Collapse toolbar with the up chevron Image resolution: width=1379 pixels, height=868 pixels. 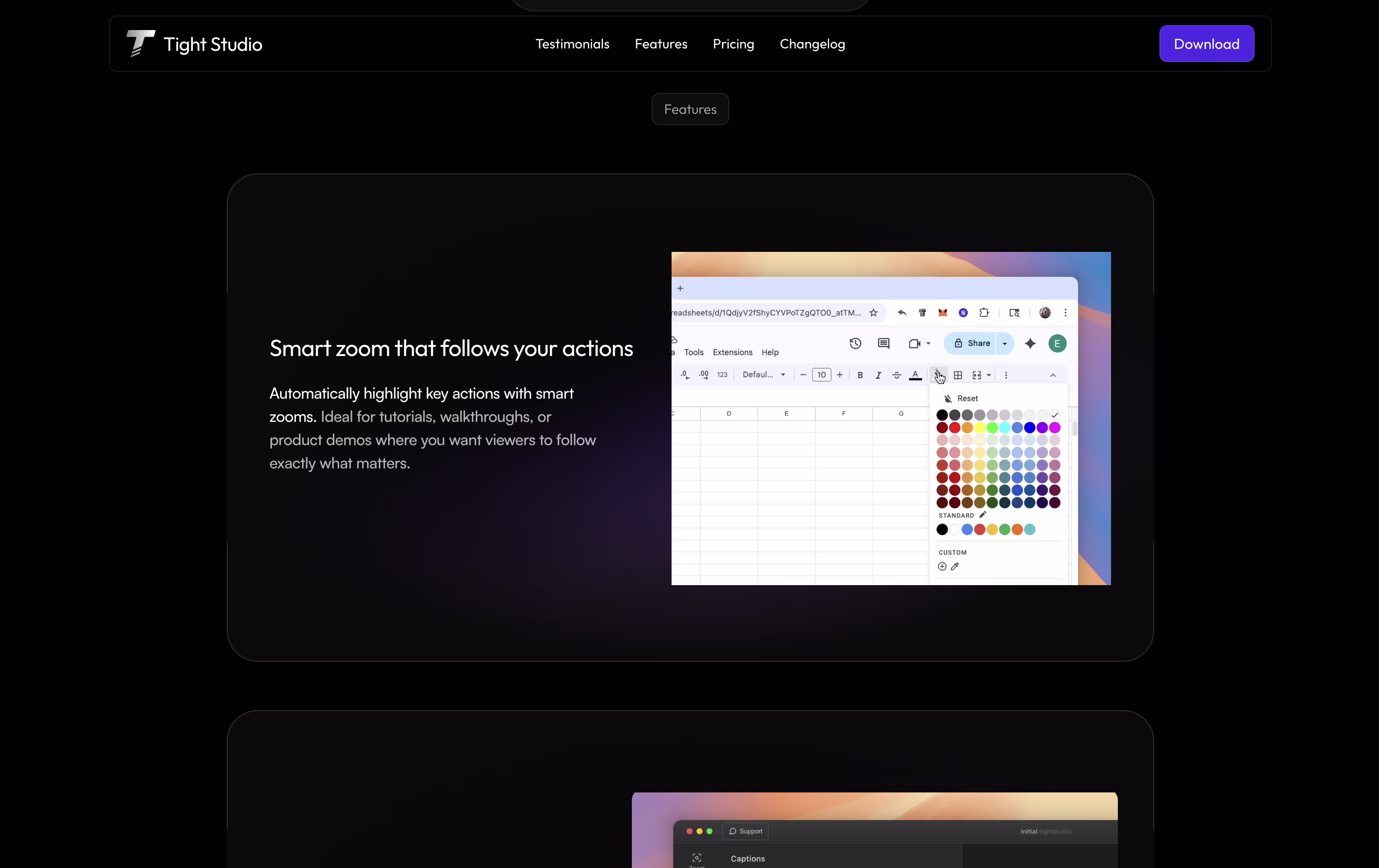tap(1052, 375)
